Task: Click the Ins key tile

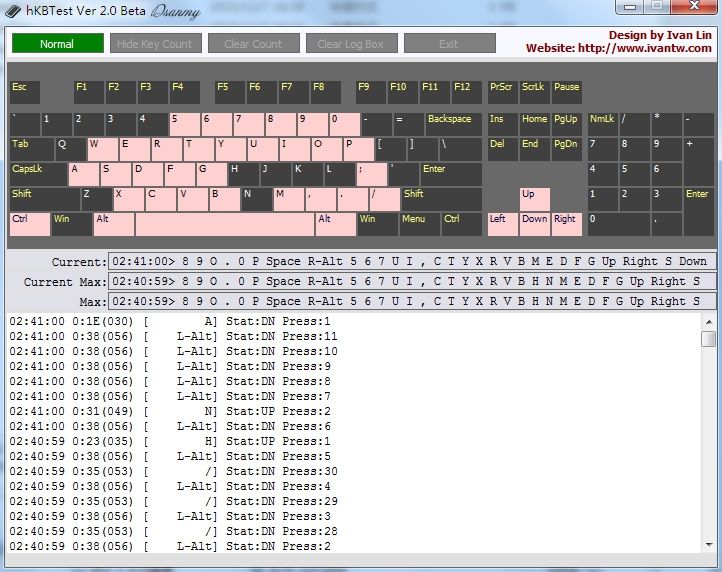Action: [502, 124]
